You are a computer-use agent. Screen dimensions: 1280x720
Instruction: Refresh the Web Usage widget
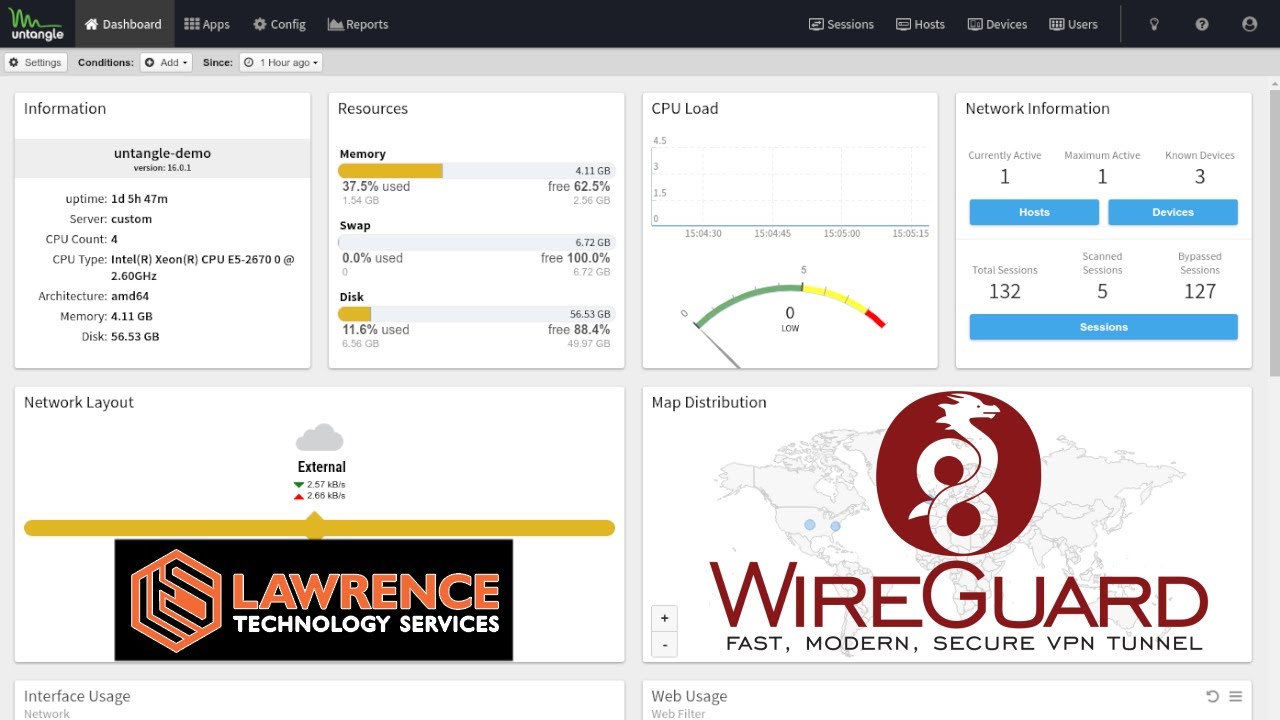pos(1212,696)
